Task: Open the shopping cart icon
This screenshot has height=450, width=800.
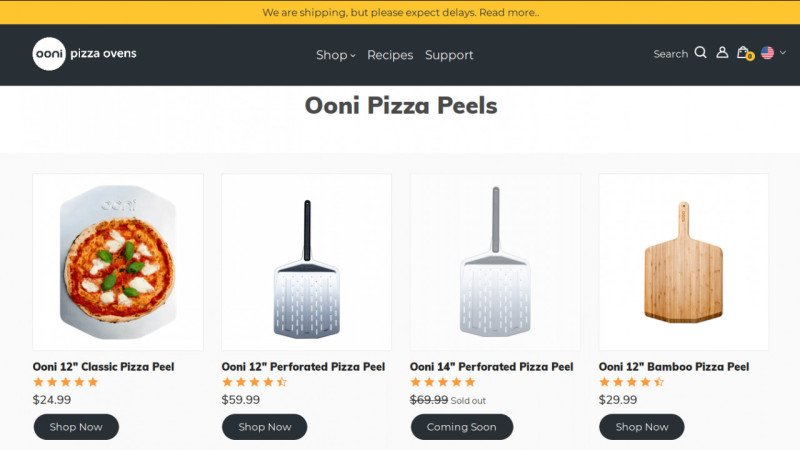Action: tap(743, 53)
